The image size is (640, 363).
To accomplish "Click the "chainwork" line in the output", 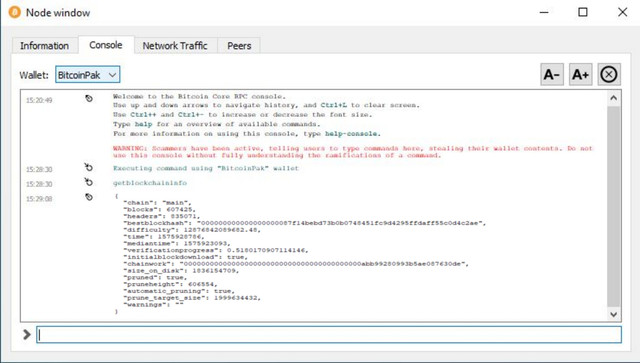I will click(296, 264).
